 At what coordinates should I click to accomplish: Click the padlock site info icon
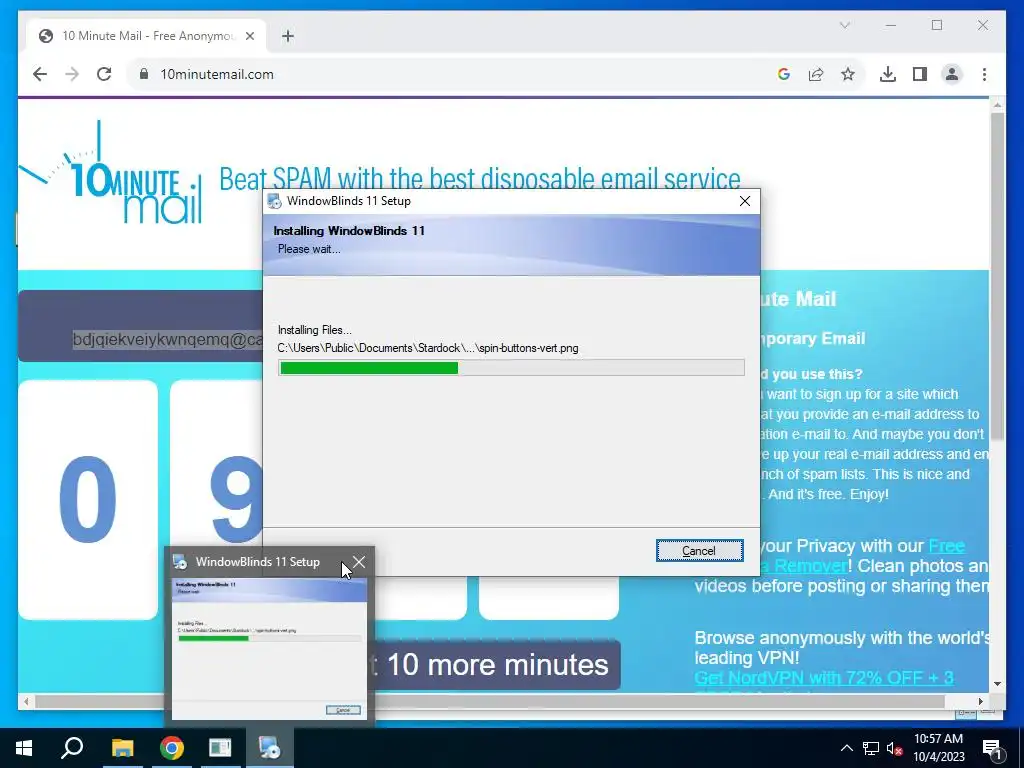tap(144, 74)
